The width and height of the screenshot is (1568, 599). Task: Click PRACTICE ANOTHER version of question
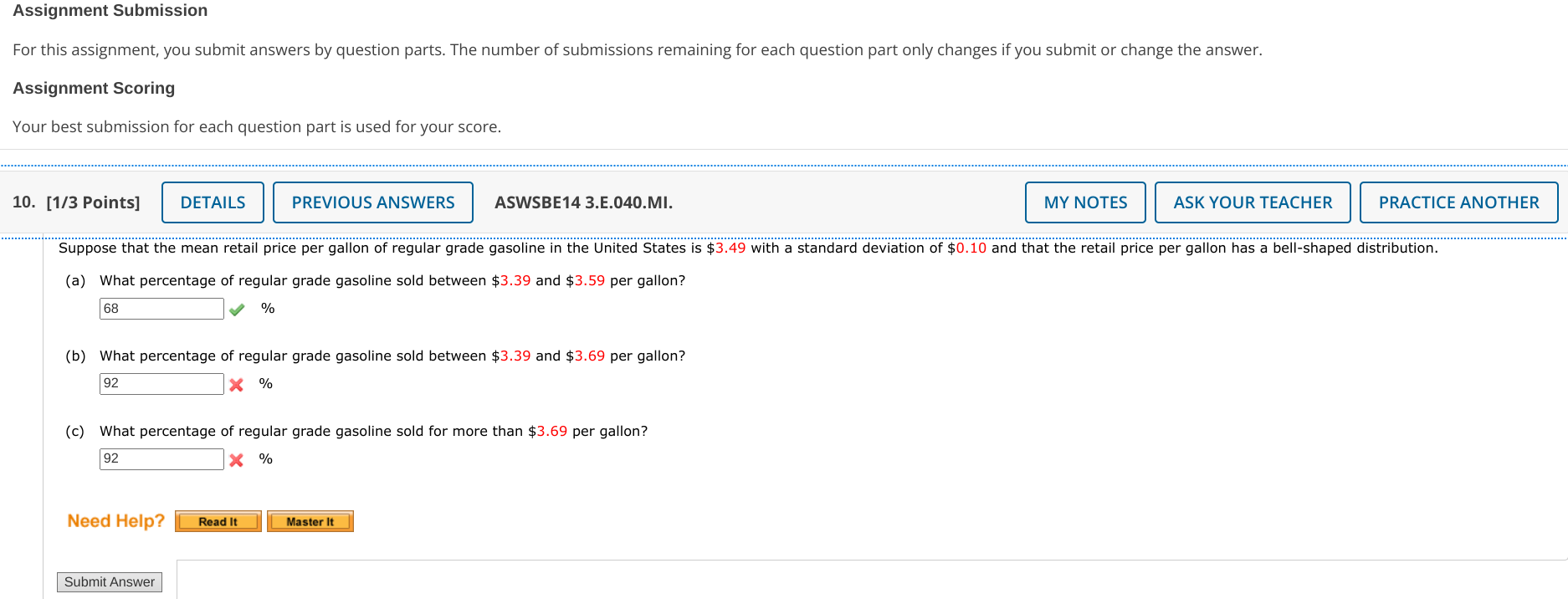[1459, 202]
